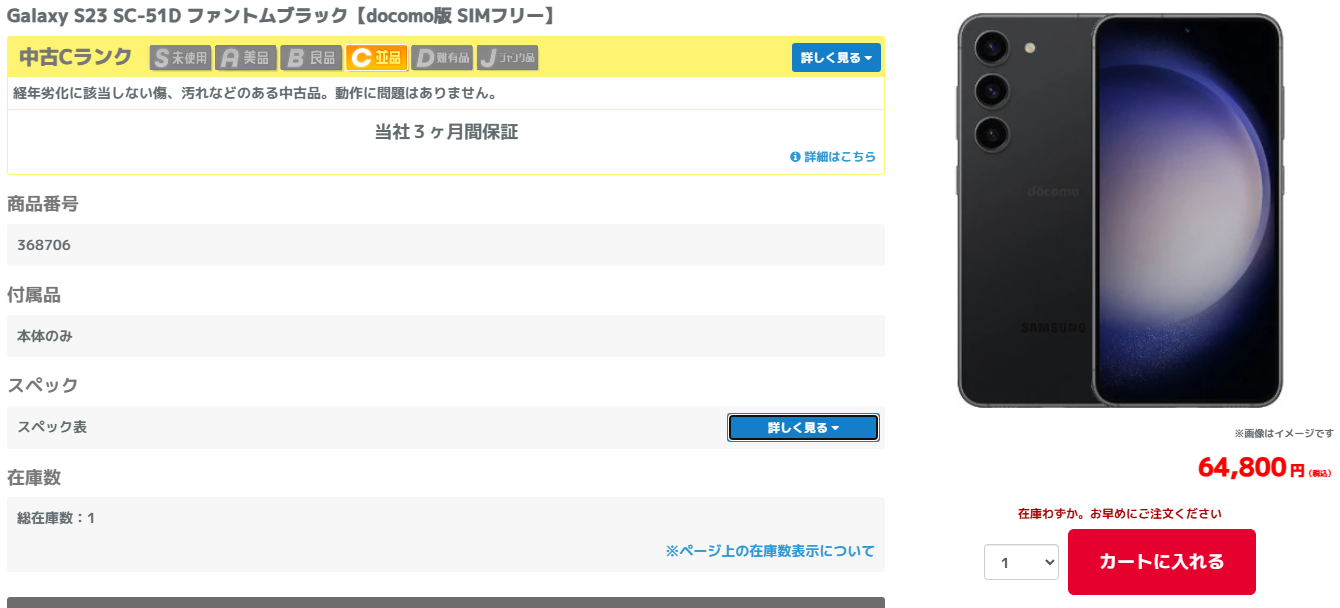Click the A 美品 rank badge
Viewport: 1340px width, 608px height.
pos(246,58)
